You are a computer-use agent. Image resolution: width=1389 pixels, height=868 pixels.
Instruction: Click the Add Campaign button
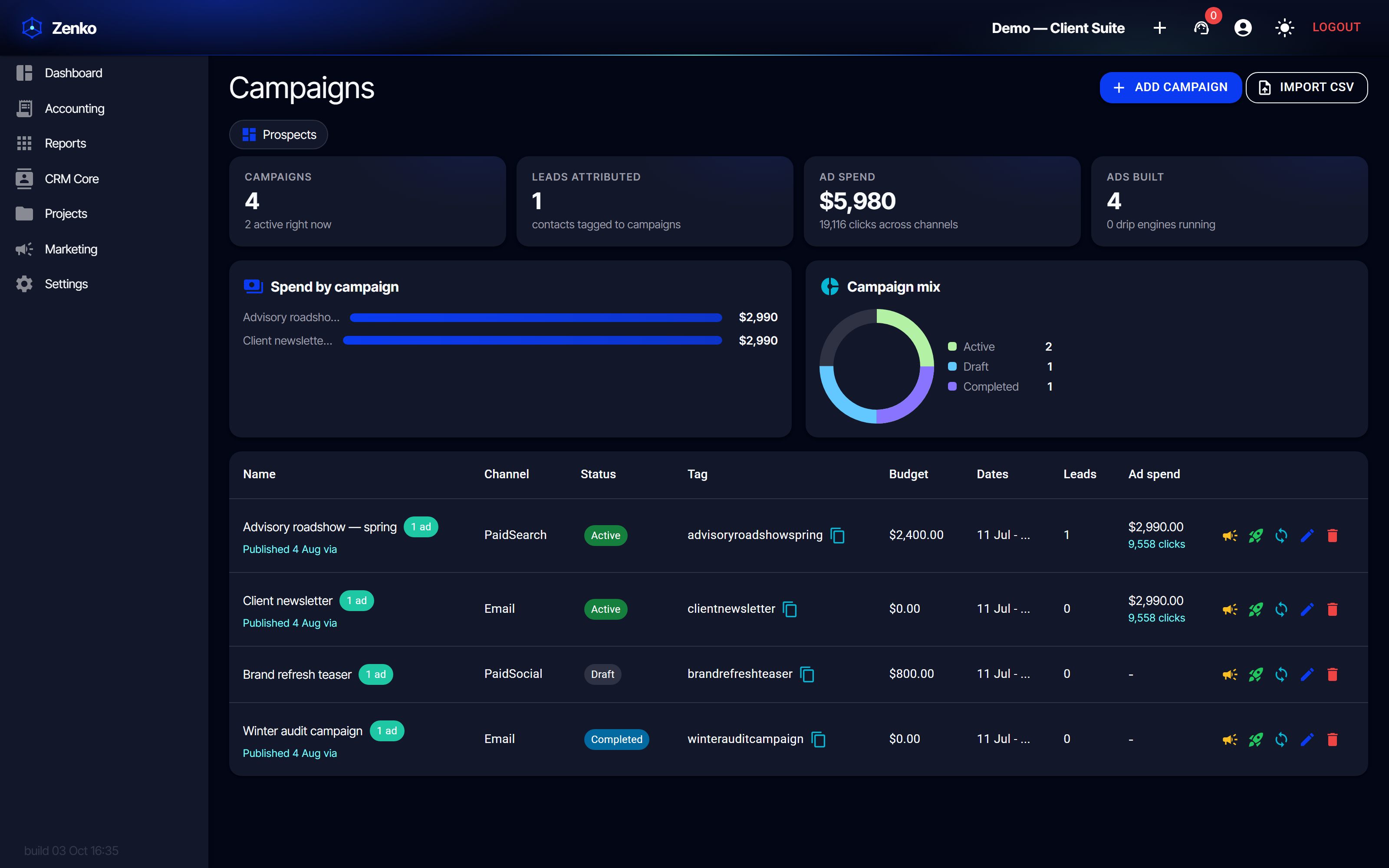[1170, 87]
